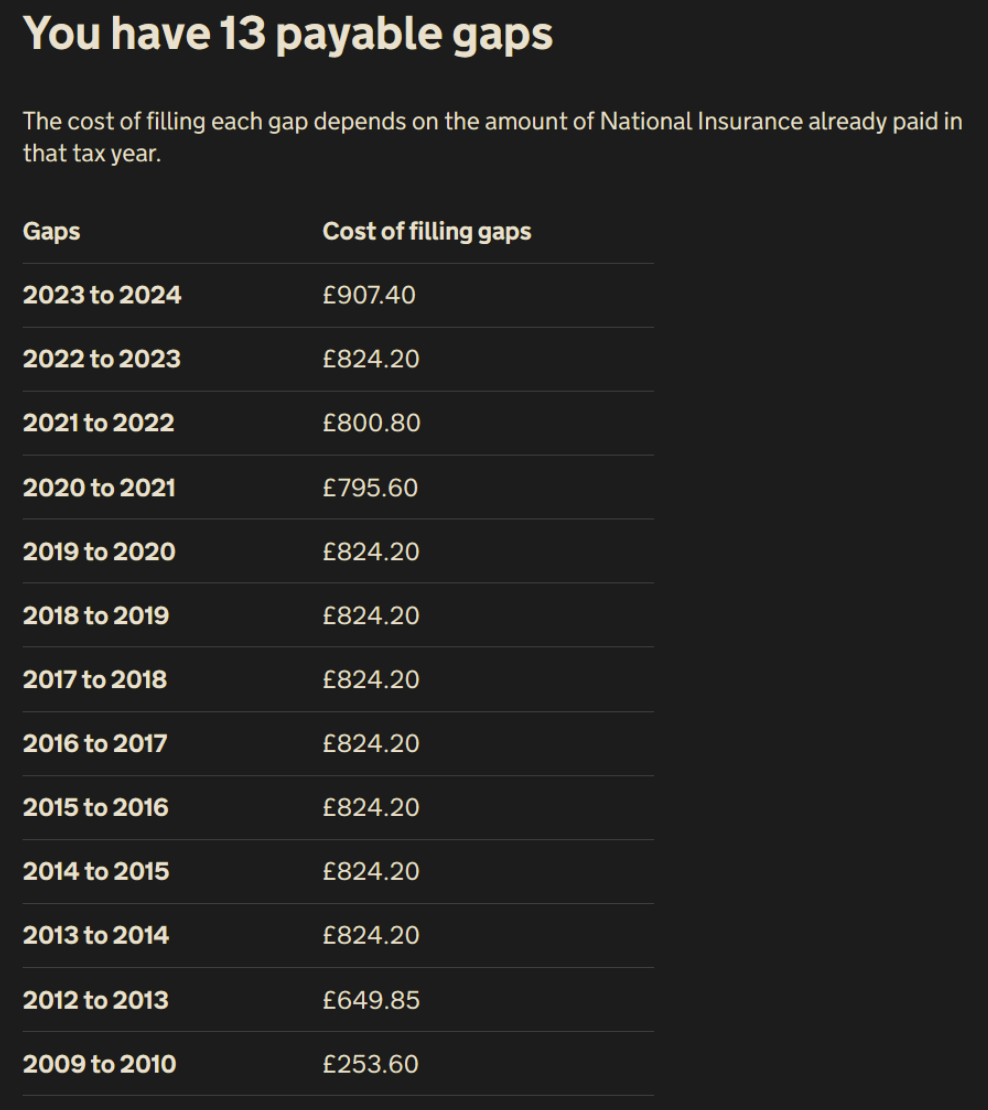Screen dimensions: 988x1110
Task: Click the "2015 to 2016" gap label
Action: pyautogui.click(x=96, y=808)
